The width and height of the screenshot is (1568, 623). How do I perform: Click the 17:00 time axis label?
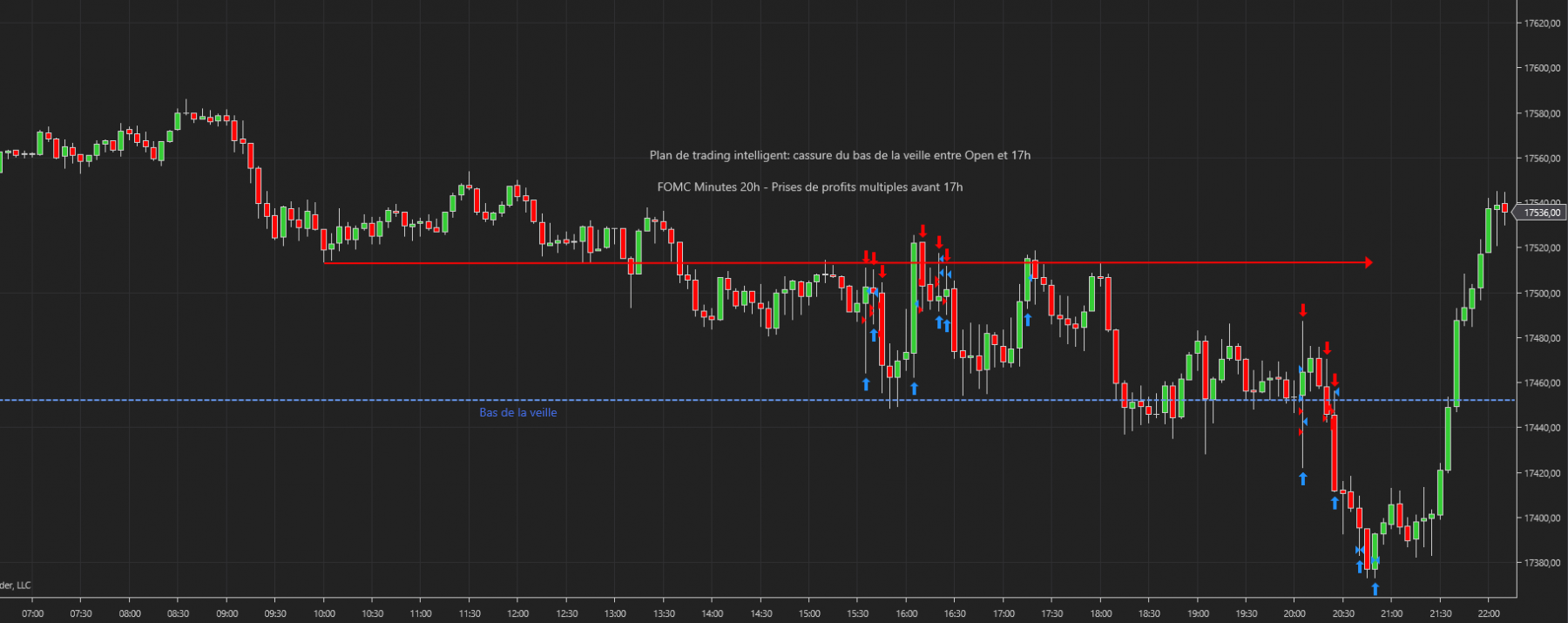pos(1004,613)
